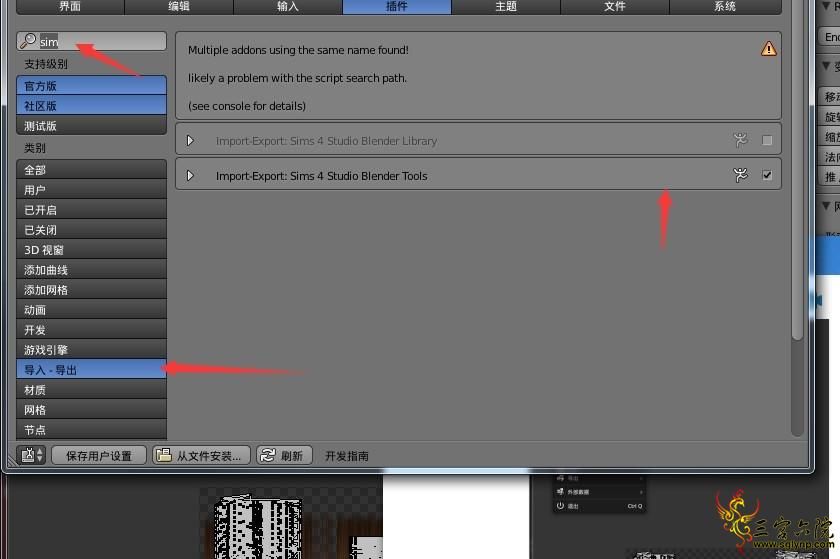Select the 添加曲线 category
Viewport: 840px width, 559px height.
click(x=92, y=270)
